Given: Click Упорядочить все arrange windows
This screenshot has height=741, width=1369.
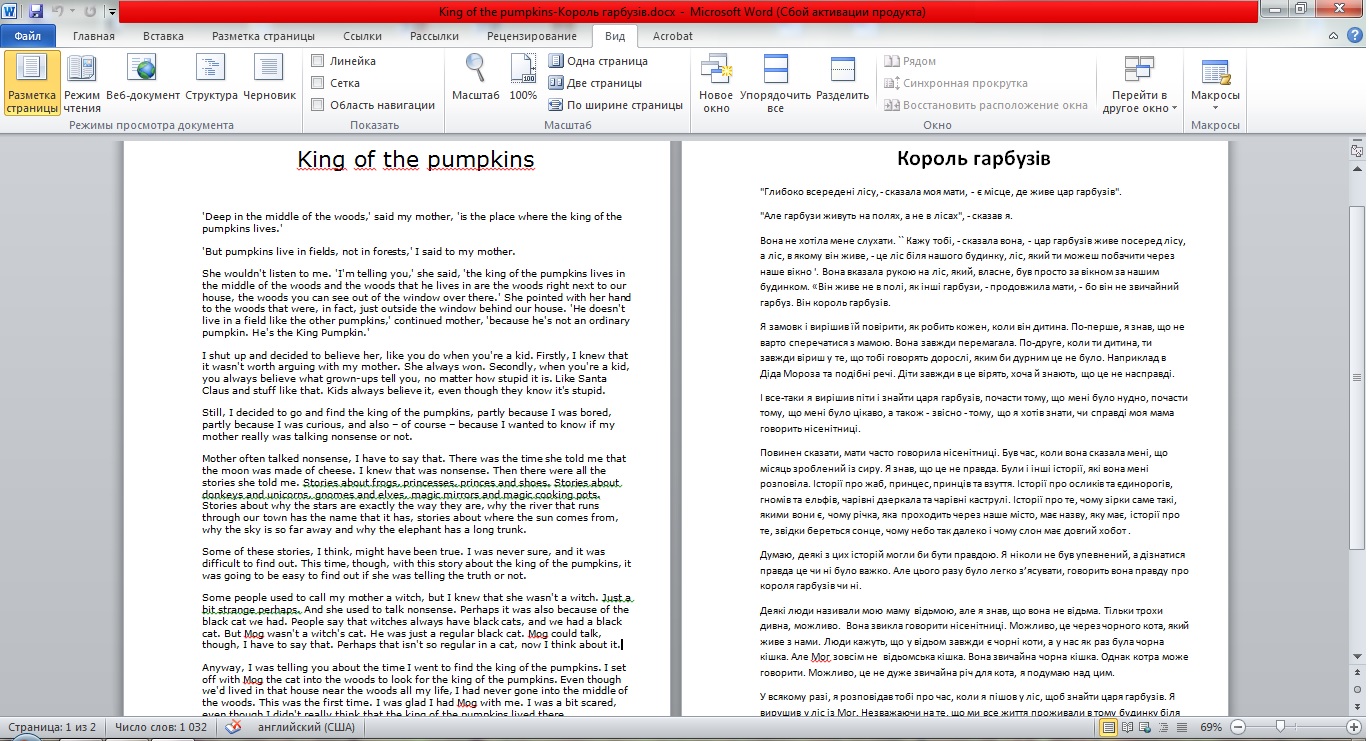Looking at the screenshot, I should click(775, 83).
